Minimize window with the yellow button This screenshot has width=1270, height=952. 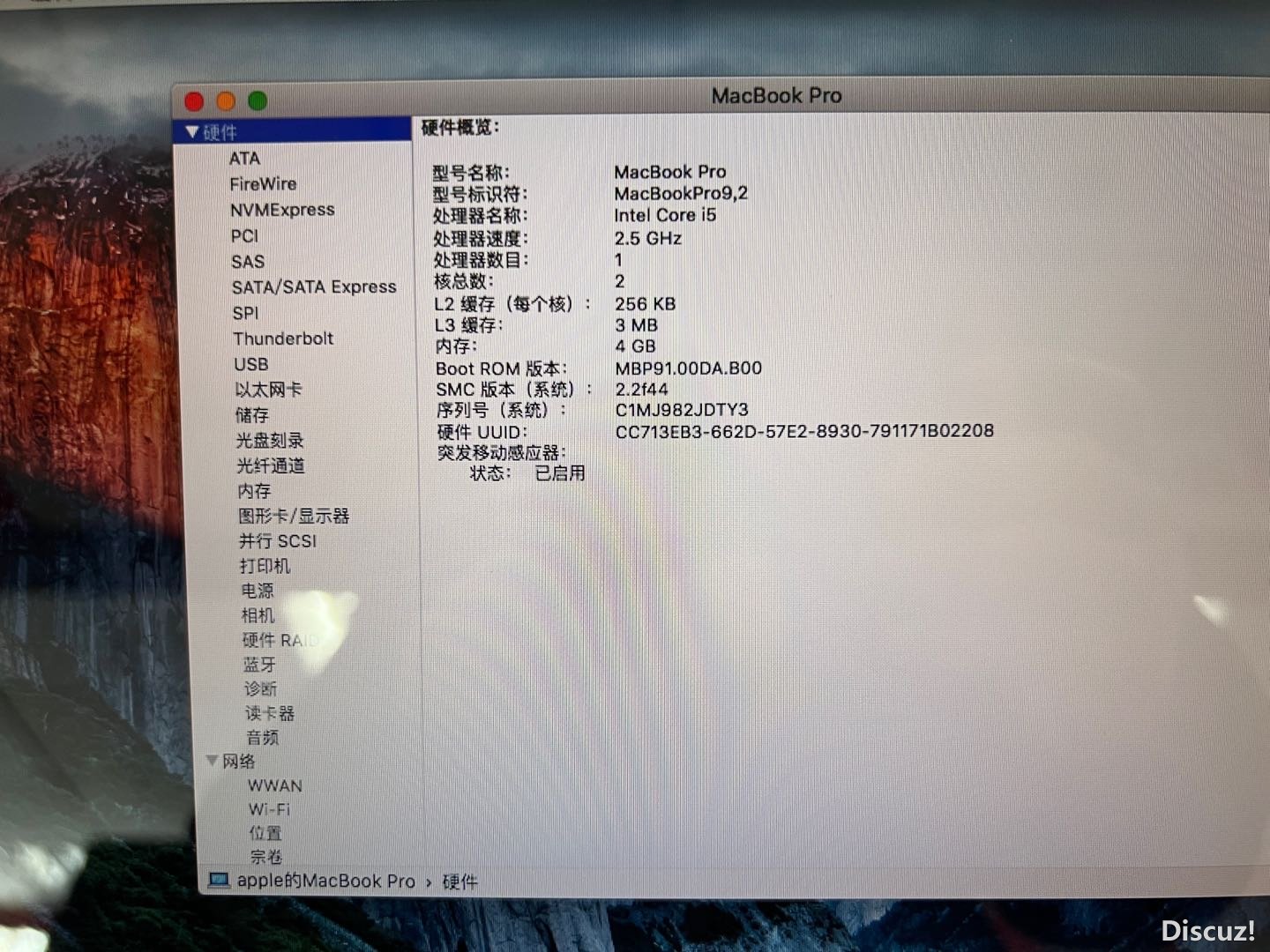[x=226, y=101]
